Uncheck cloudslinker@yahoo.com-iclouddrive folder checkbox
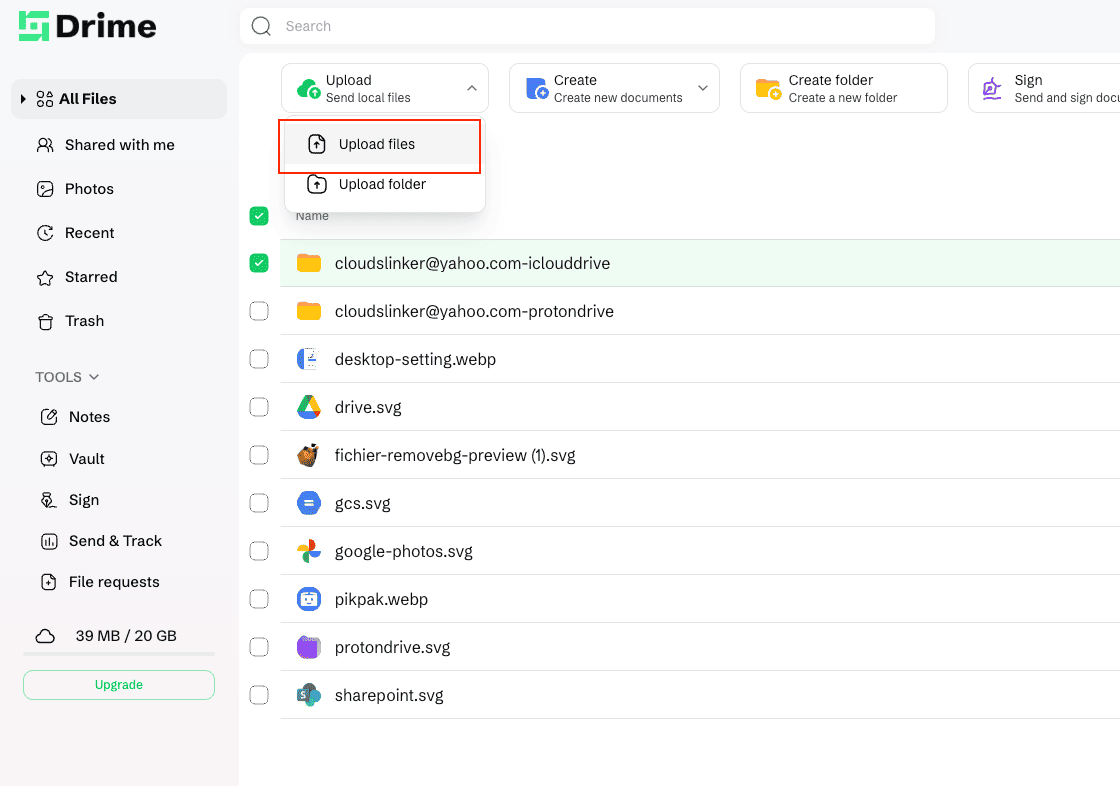 [259, 263]
